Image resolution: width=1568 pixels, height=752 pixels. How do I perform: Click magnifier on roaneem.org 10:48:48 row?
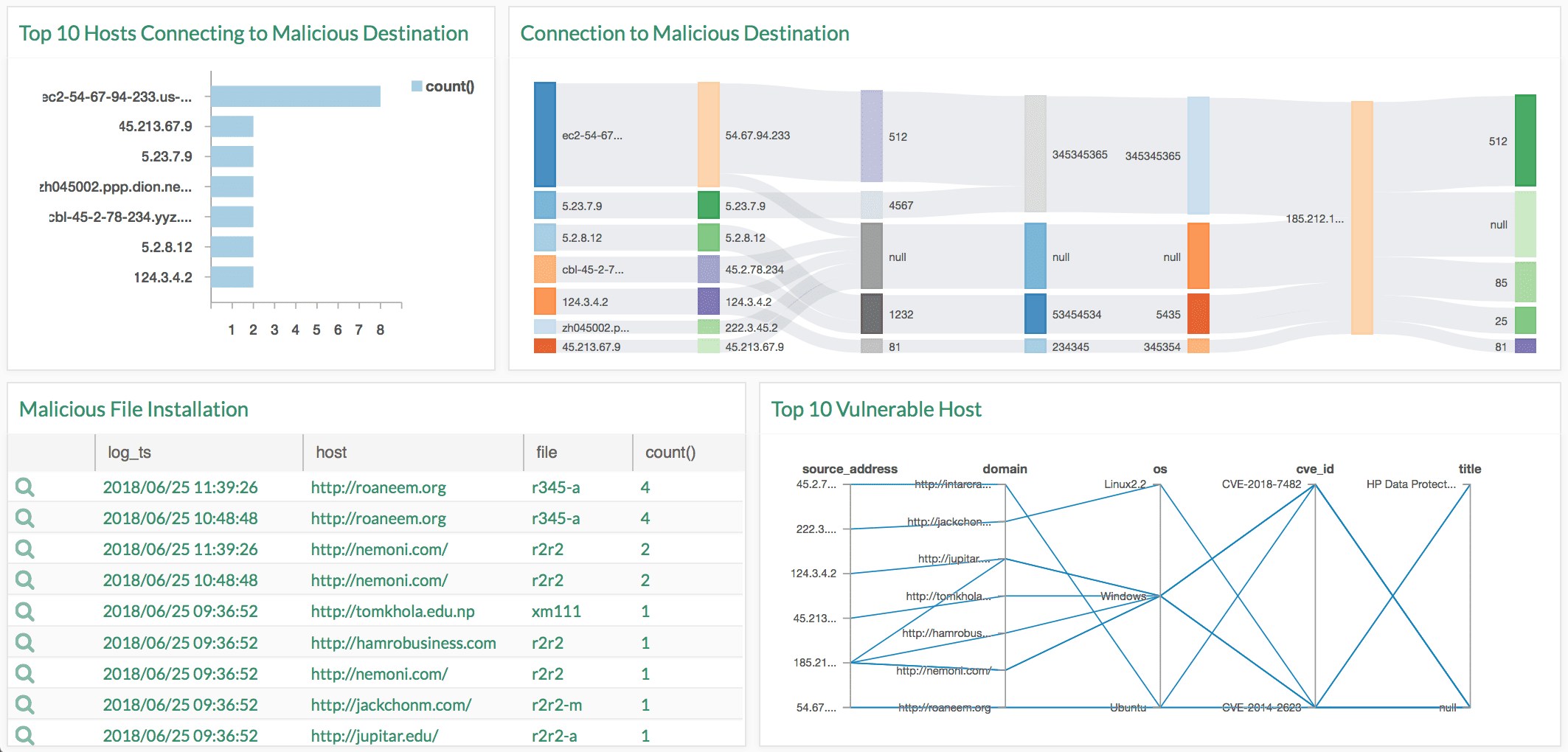point(24,518)
